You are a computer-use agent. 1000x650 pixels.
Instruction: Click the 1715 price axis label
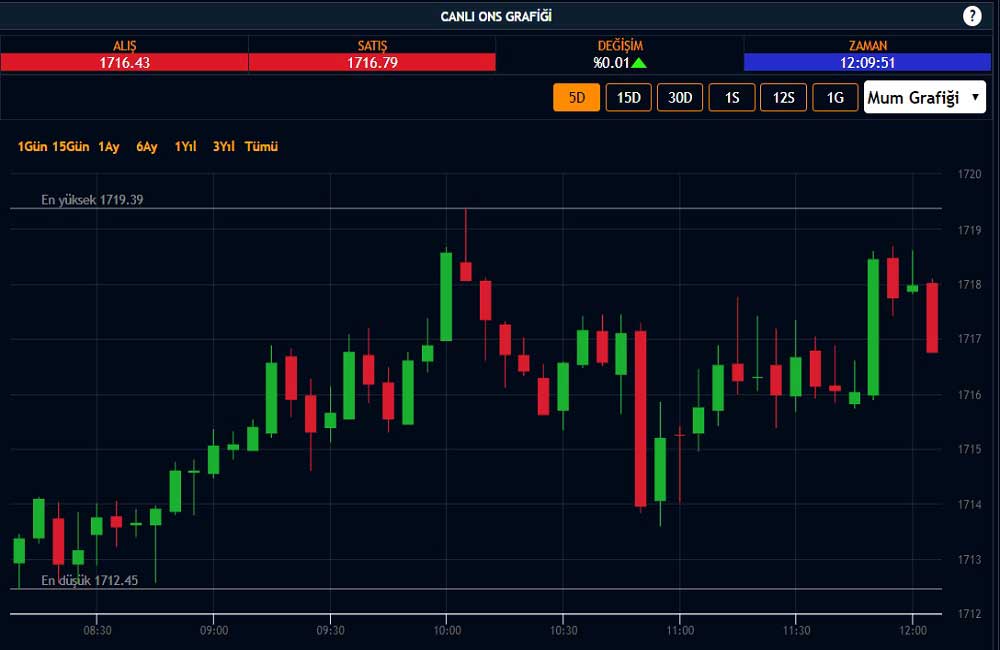click(x=969, y=449)
